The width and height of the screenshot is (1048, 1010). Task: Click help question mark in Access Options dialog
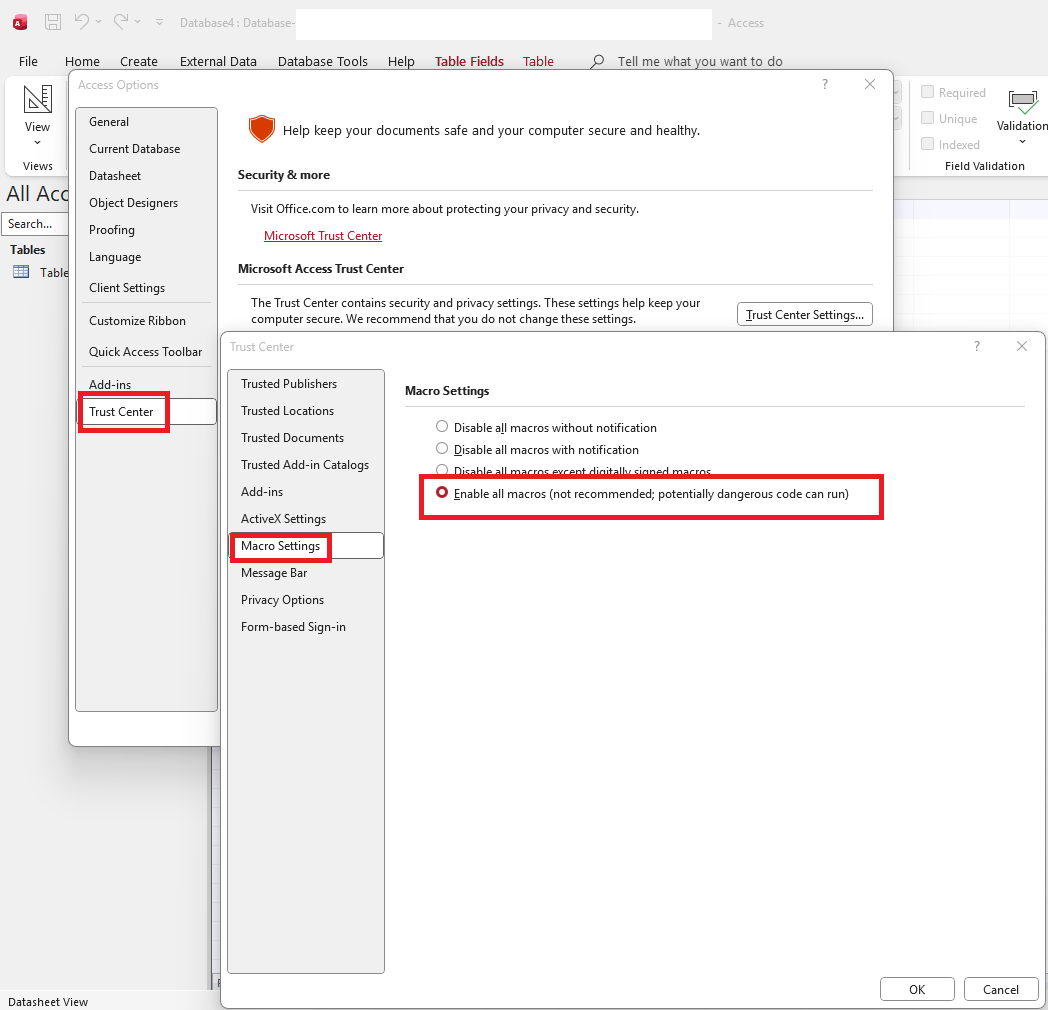point(825,84)
